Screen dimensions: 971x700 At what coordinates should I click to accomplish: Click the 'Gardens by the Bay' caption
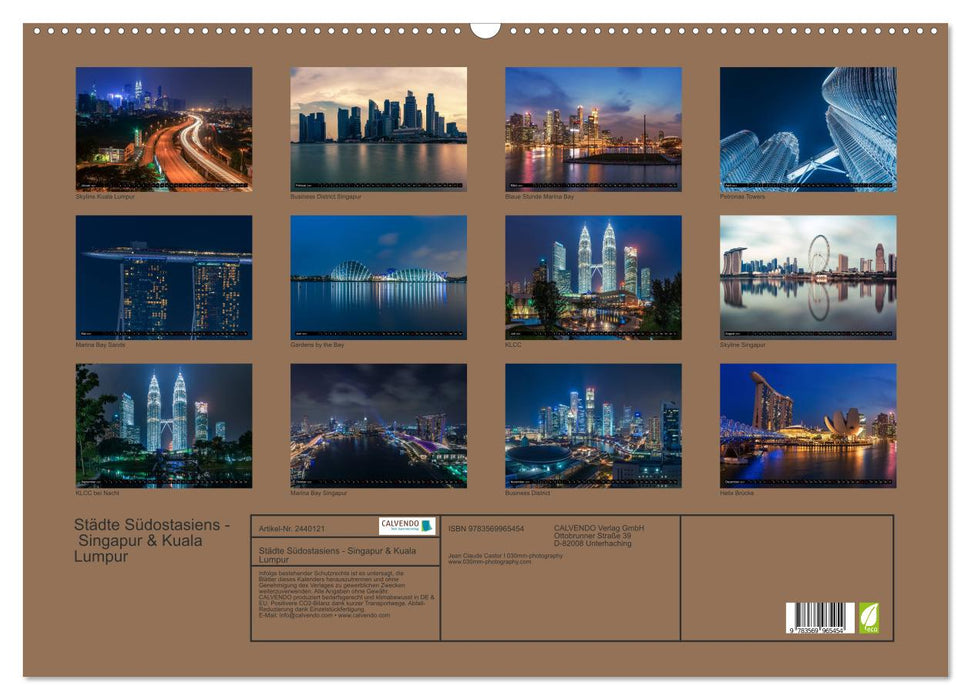coord(317,344)
